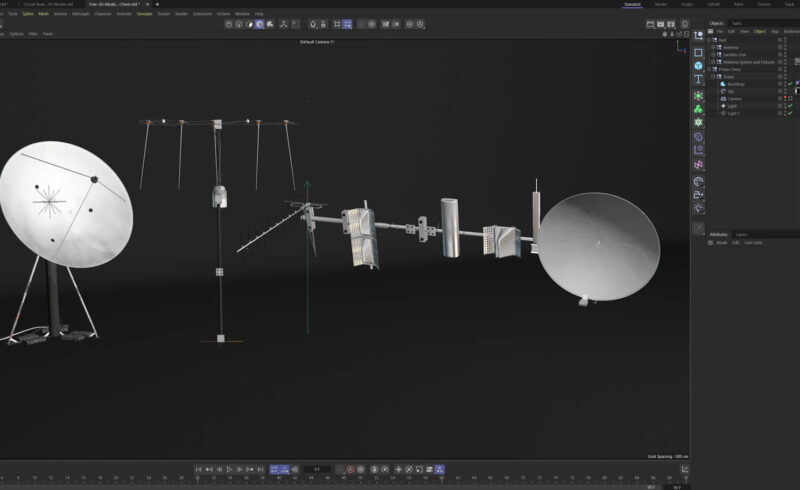Click the green Cloner icon in side palette
The height and width of the screenshot is (490, 800).
pyautogui.click(x=698, y=108)
